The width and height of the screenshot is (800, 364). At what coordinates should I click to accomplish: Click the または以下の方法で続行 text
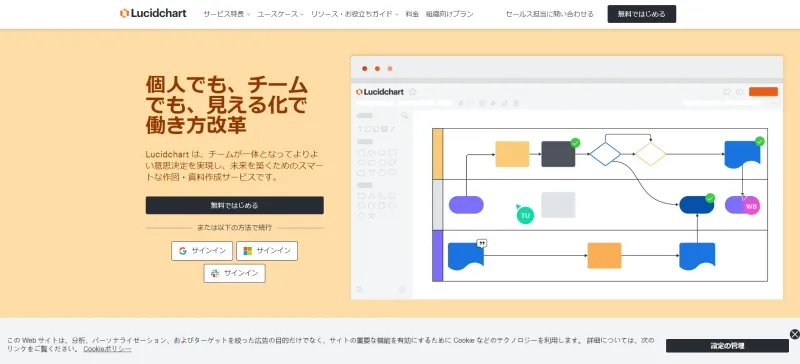[x=235, y=228]
